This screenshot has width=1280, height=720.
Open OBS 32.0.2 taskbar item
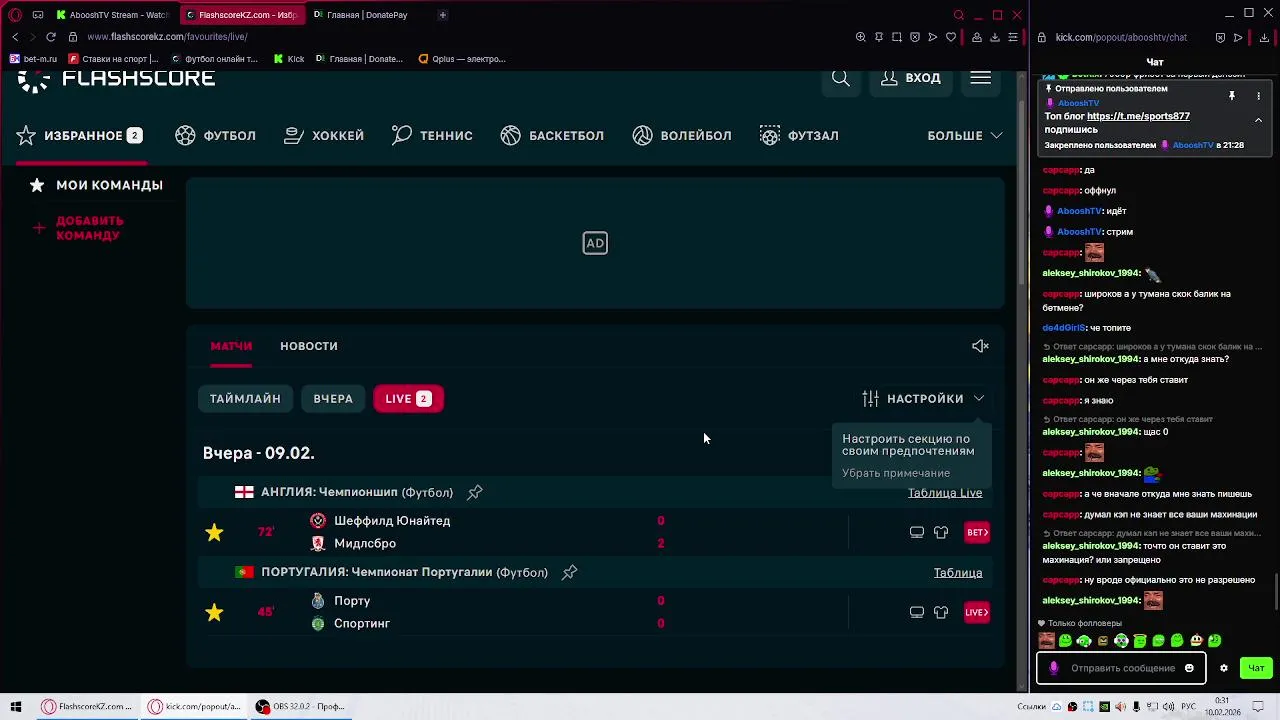click(302, 706)
